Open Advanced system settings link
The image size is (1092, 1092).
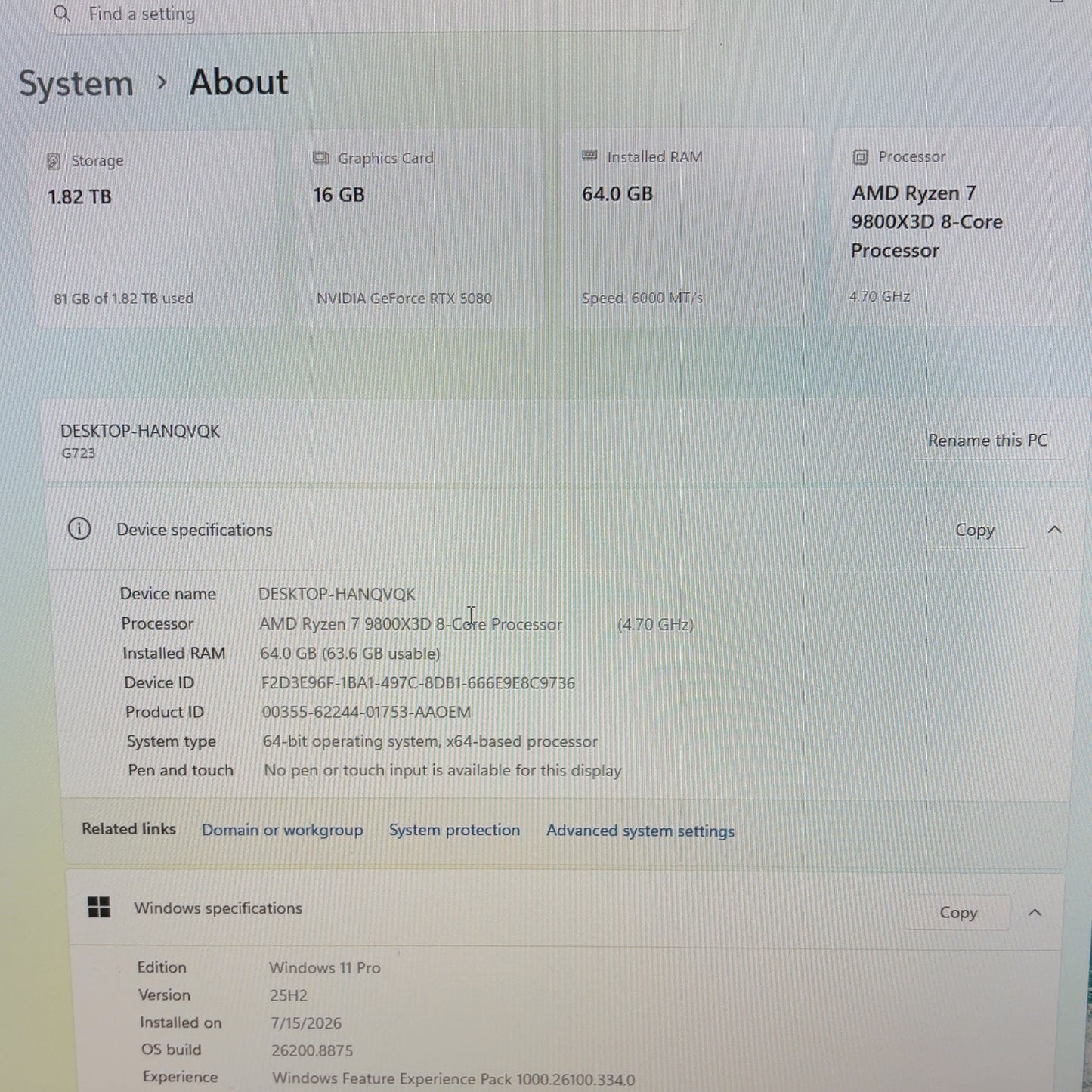point(640,831)
